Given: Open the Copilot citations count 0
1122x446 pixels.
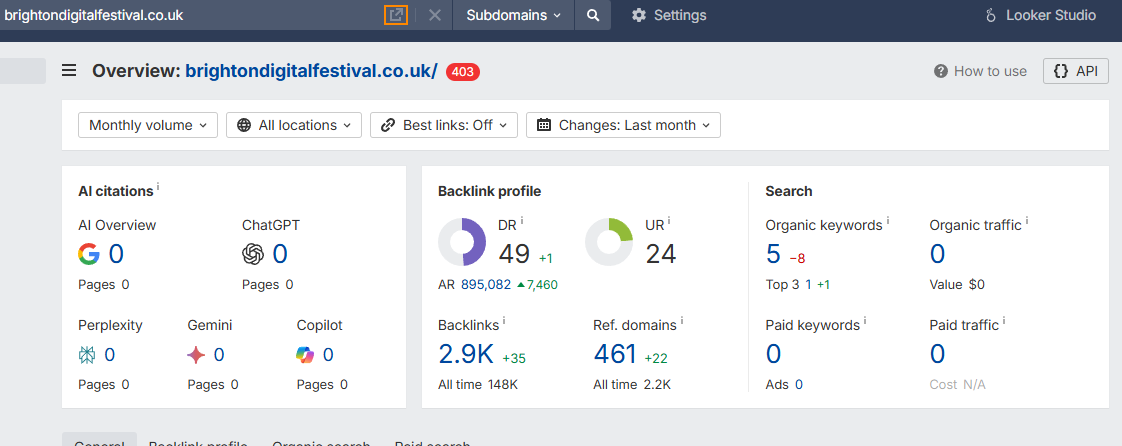Looking at the screenshot, I should pos(328,354).
